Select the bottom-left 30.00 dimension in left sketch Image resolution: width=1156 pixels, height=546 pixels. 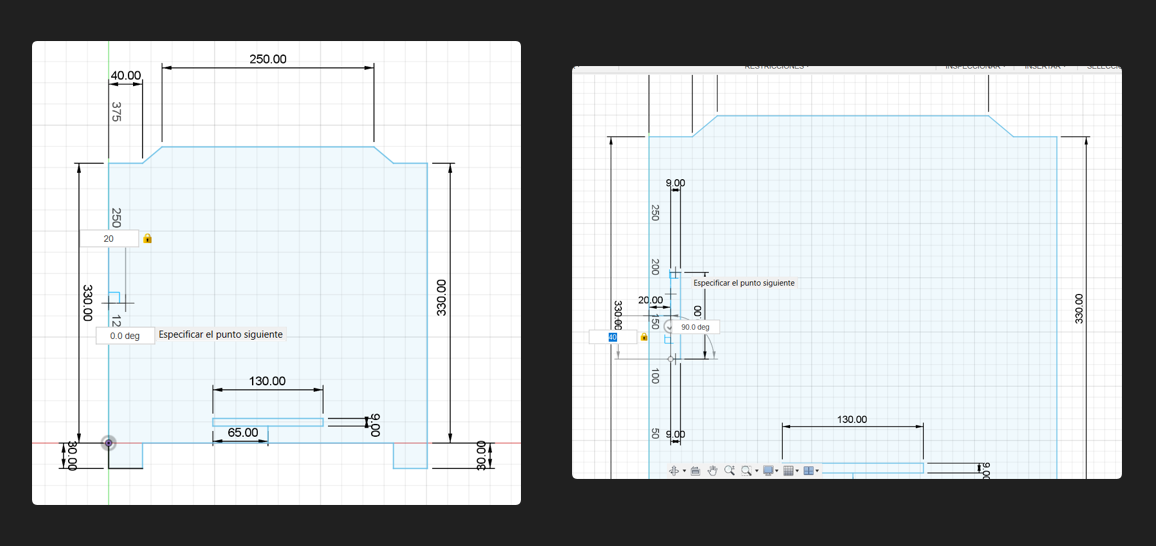coord(72,456)
